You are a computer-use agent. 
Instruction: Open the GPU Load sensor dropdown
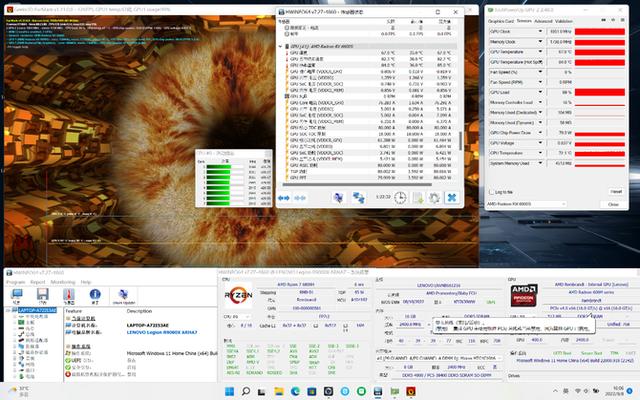click(541, 91)
